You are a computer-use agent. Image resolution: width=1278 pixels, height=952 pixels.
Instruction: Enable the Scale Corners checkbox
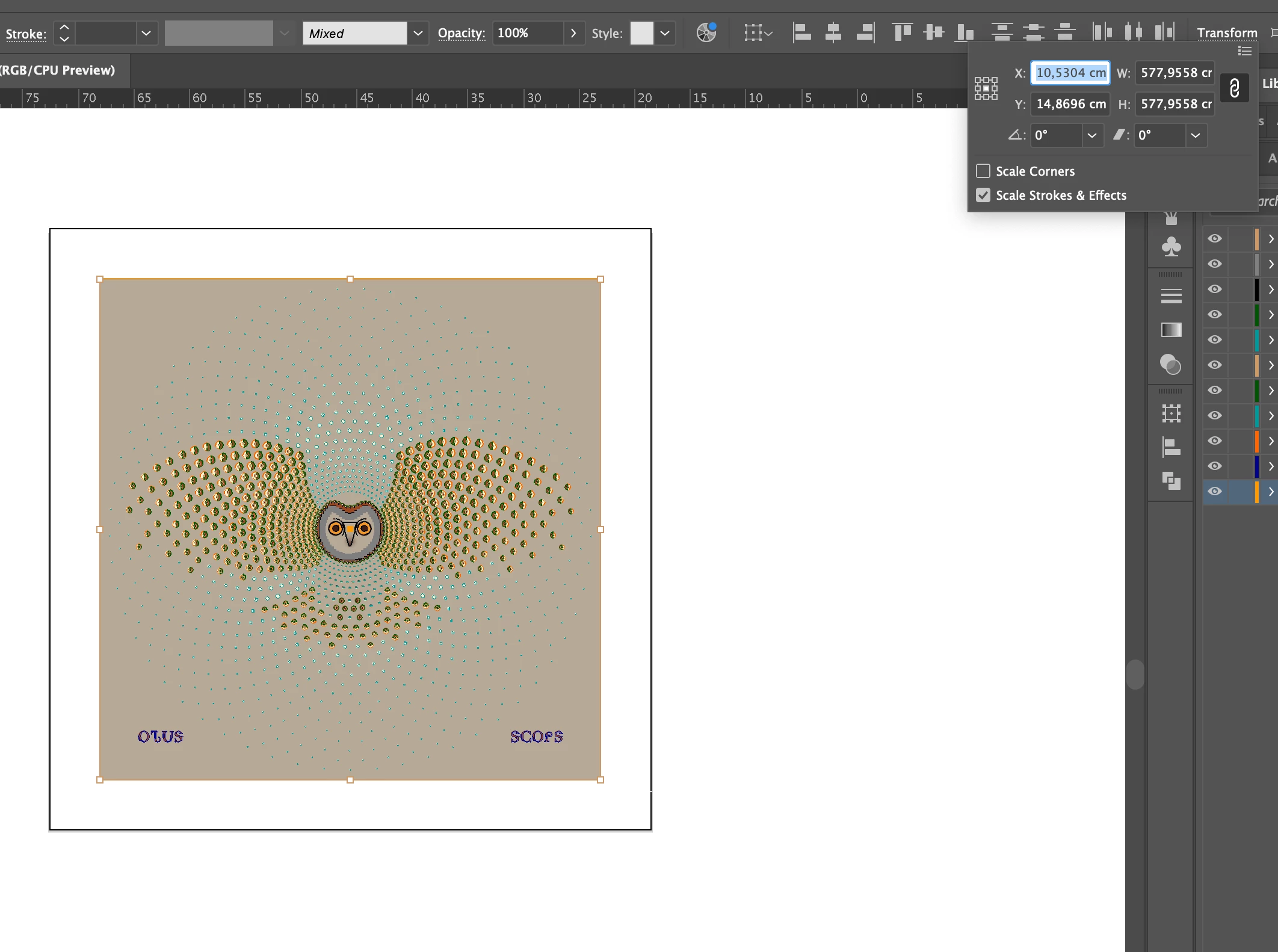point(983,172)
